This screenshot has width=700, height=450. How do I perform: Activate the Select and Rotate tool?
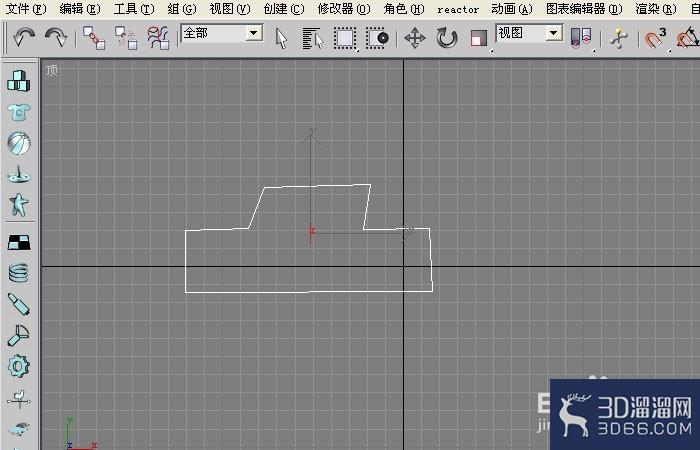point(447,38)
